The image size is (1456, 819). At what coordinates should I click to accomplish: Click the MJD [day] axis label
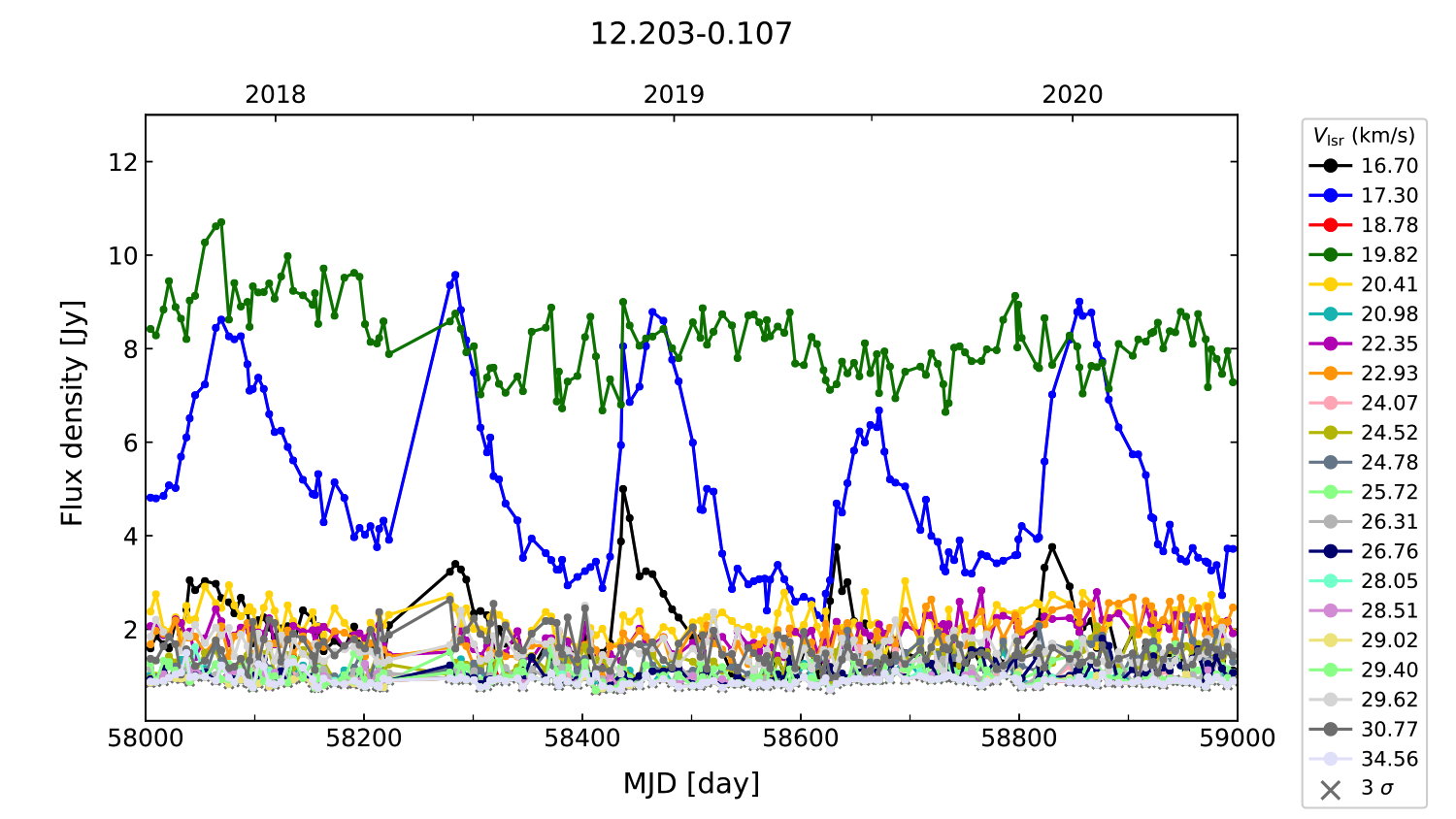[x=690, y=783]
